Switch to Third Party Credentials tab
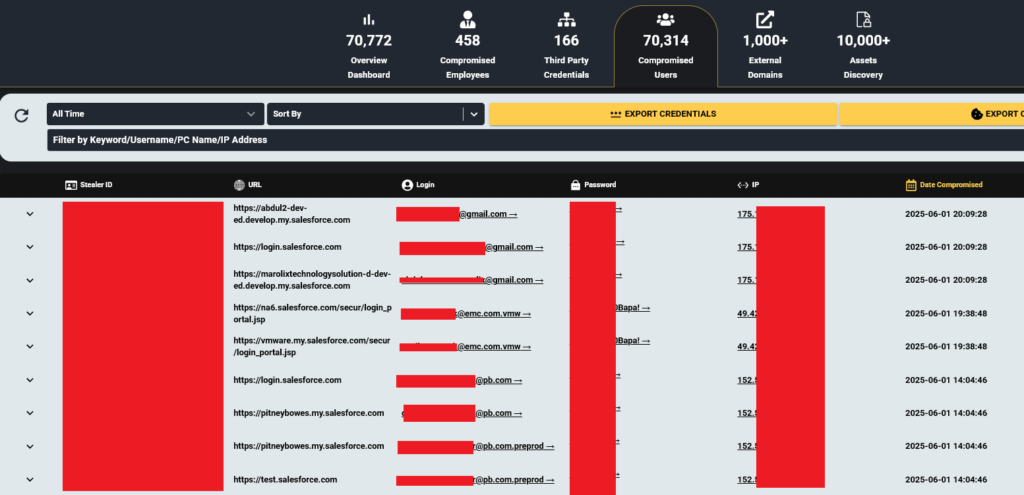The width and height of the screenshot is (1024, 495). 566,46
